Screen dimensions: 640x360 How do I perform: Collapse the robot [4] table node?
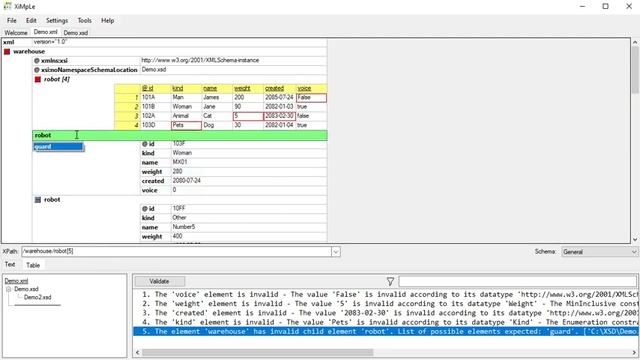[x=38, y=79]
